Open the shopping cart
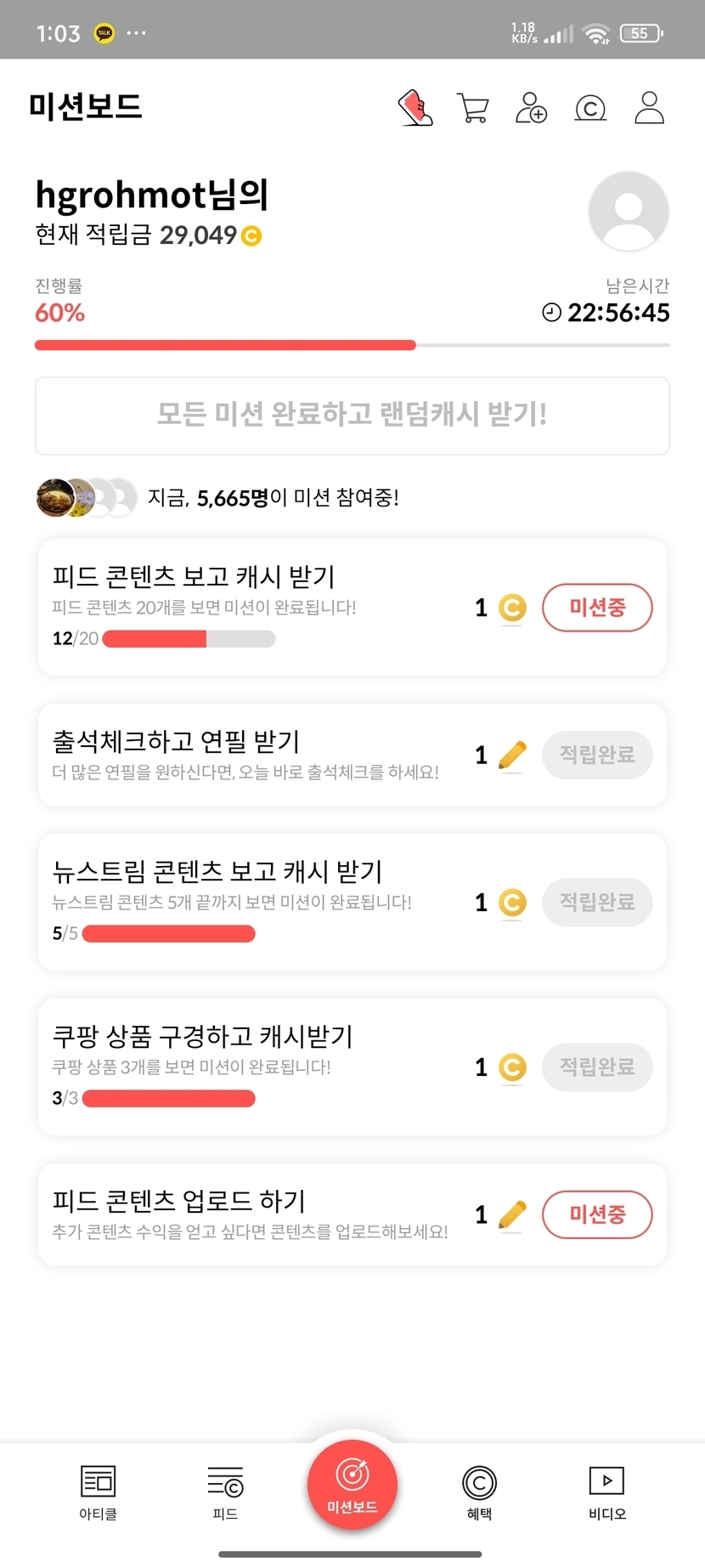 (x=473, y=108)
